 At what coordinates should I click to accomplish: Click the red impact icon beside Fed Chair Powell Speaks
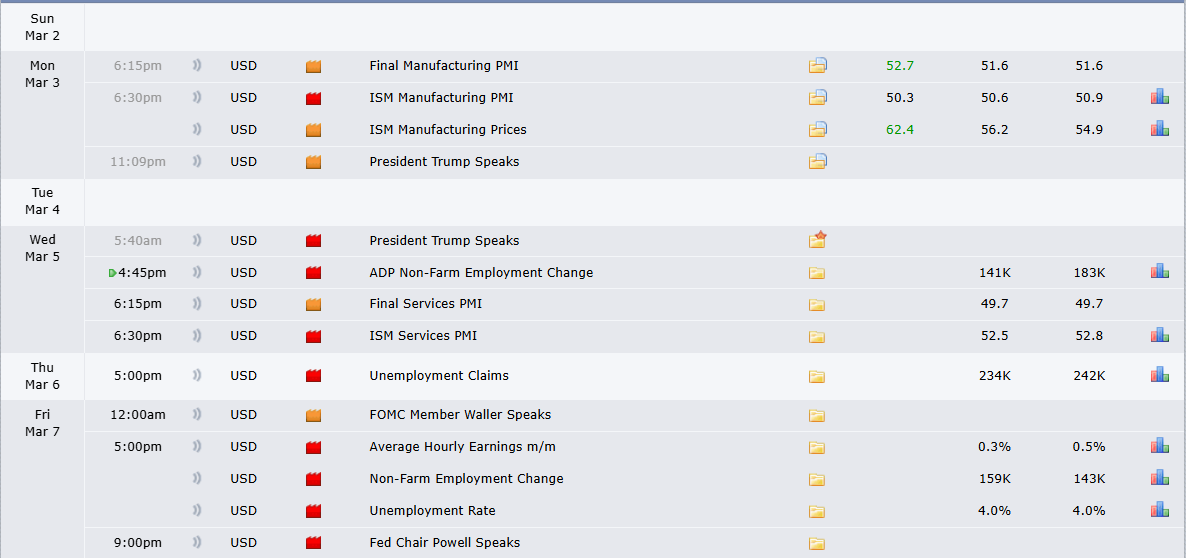click(x=313, y=543)
